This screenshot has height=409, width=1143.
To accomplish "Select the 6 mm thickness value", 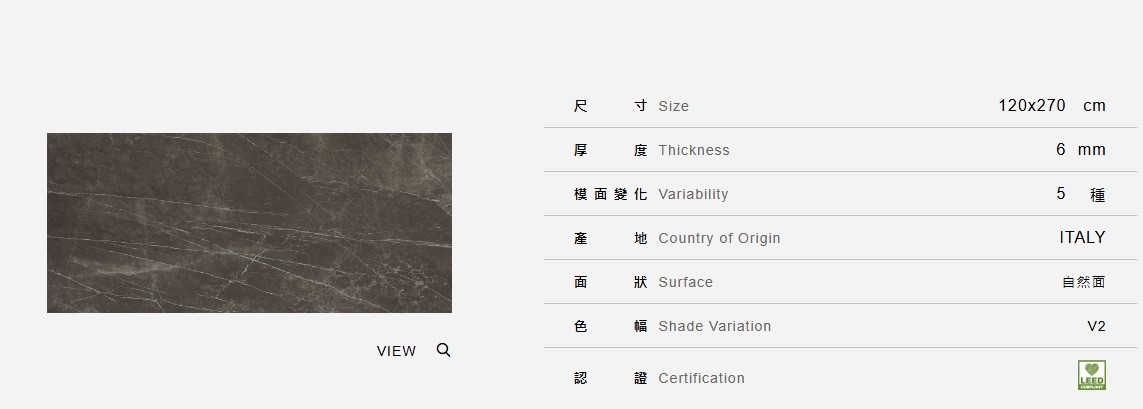I will click(x=1080, y=149).
